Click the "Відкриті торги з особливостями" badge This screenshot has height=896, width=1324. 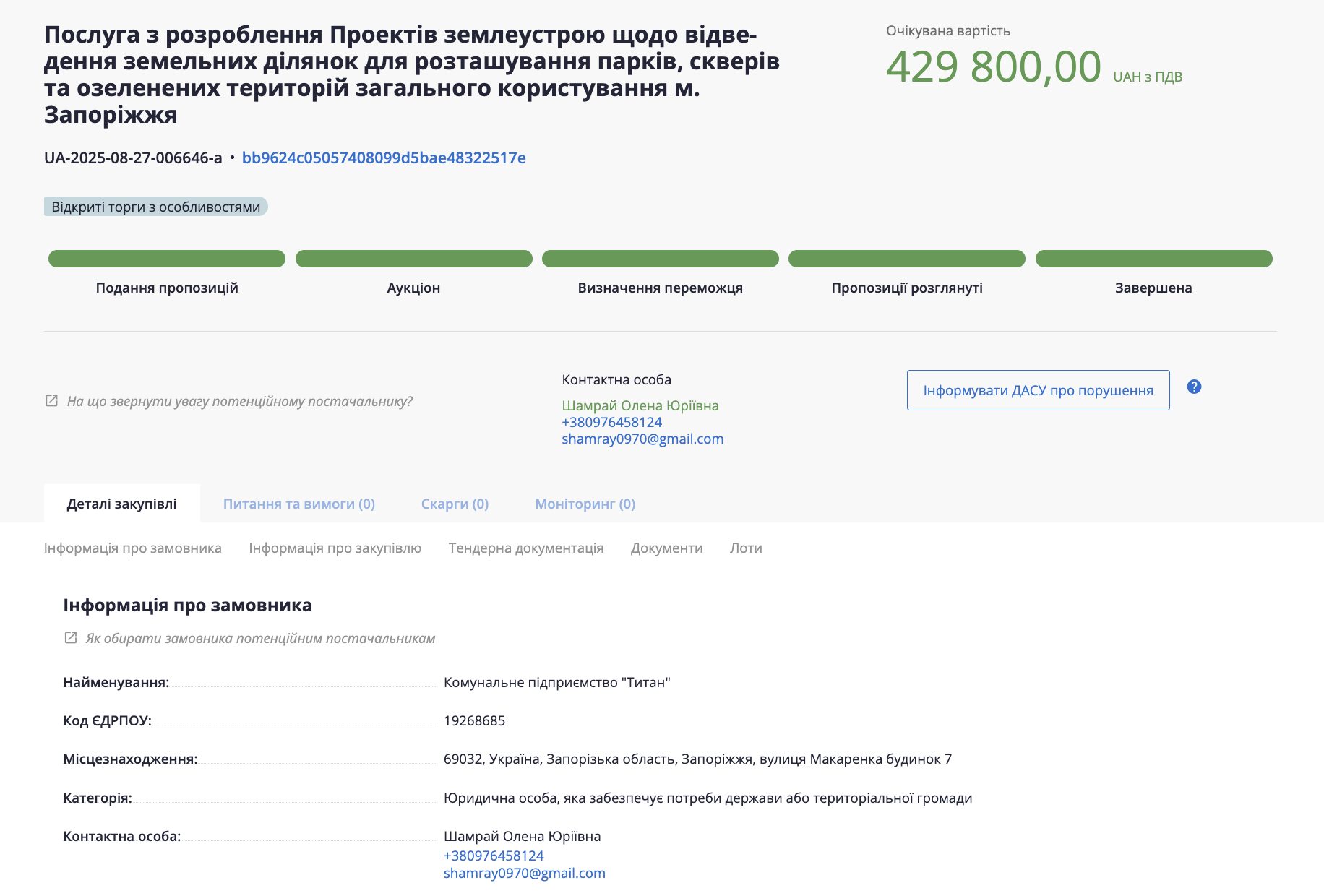point(156,206)
